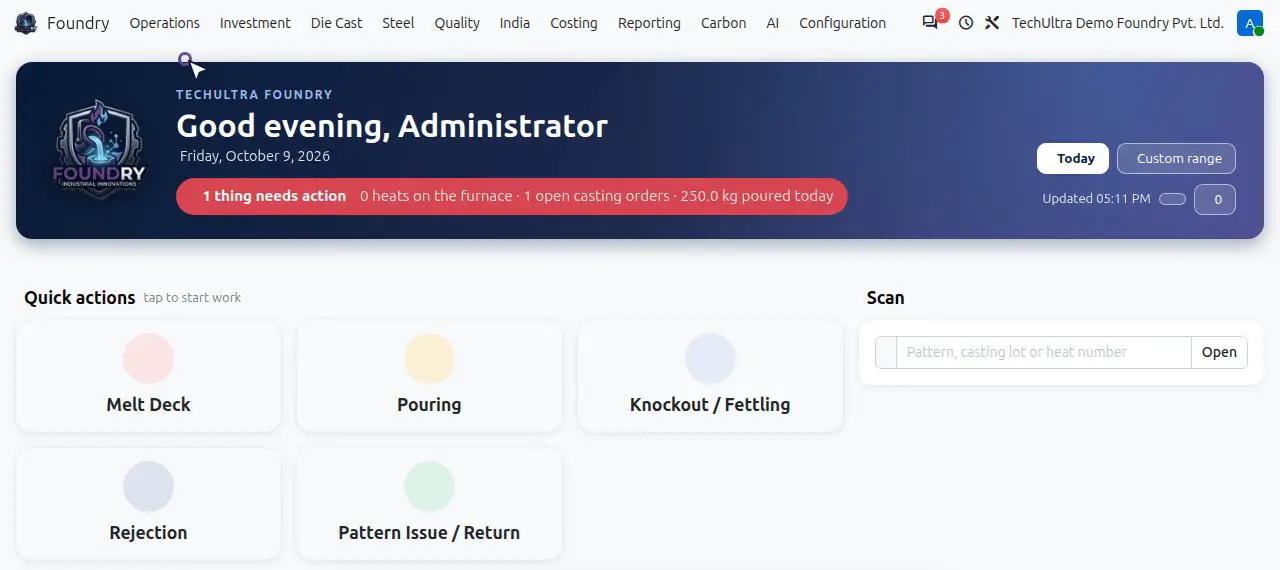
Task: Start the Pouring quick action
Action: 429,376
